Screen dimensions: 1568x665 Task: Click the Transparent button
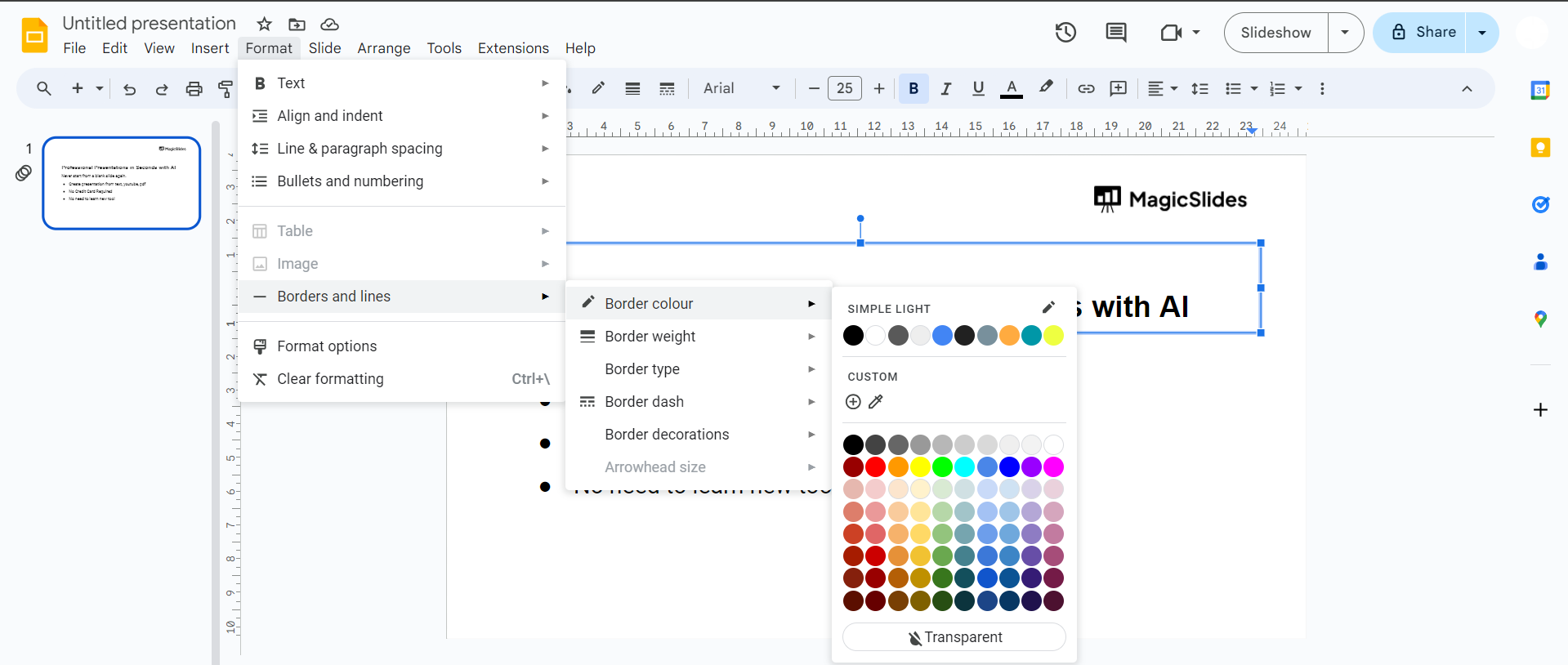(954, 637)
